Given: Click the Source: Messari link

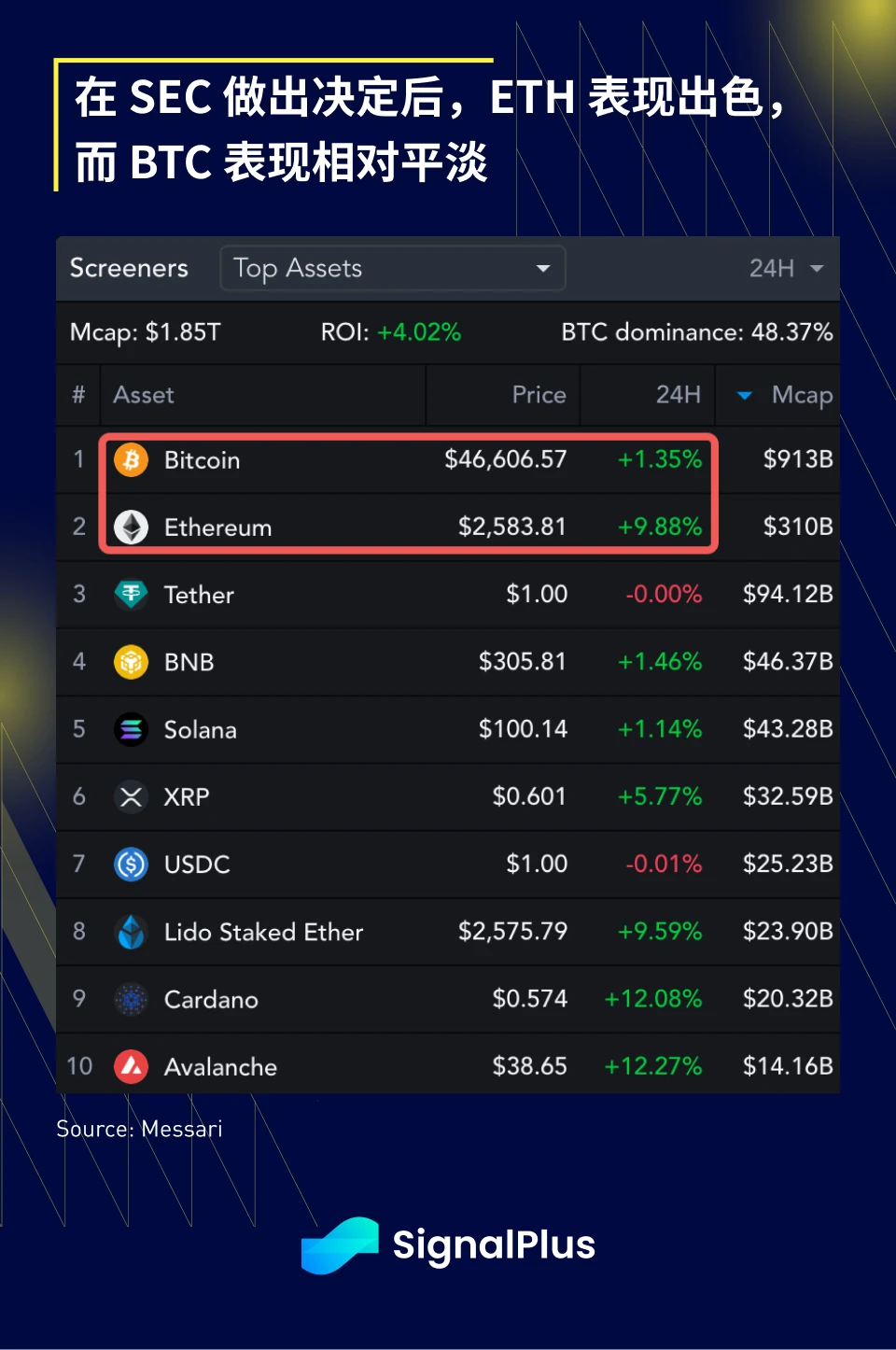Looking at the screenshot, I should click(x=139, y=1129).
